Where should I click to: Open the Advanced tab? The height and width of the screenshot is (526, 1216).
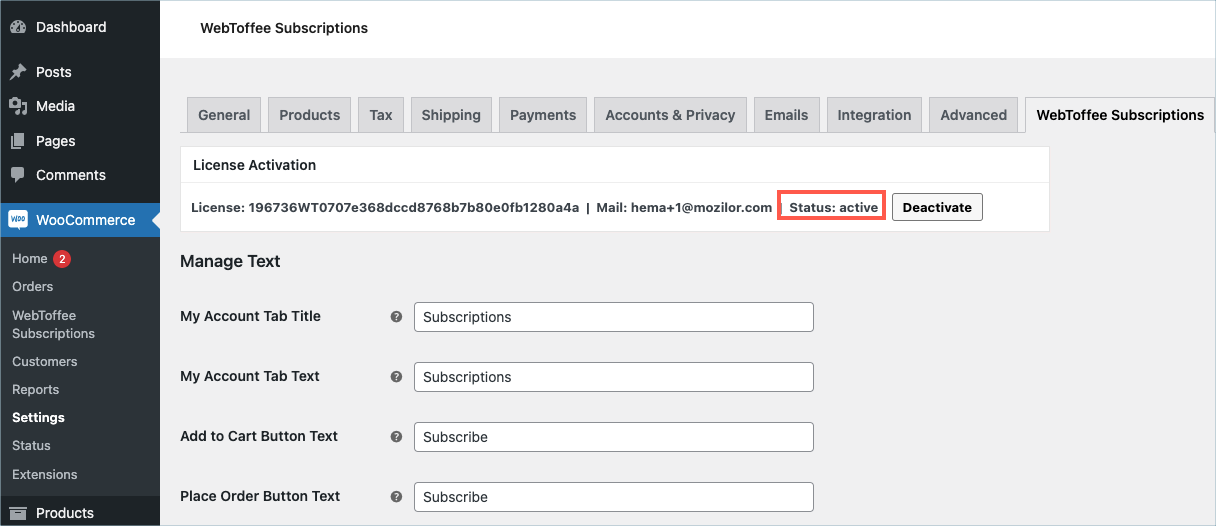click(x=974, y=115)
